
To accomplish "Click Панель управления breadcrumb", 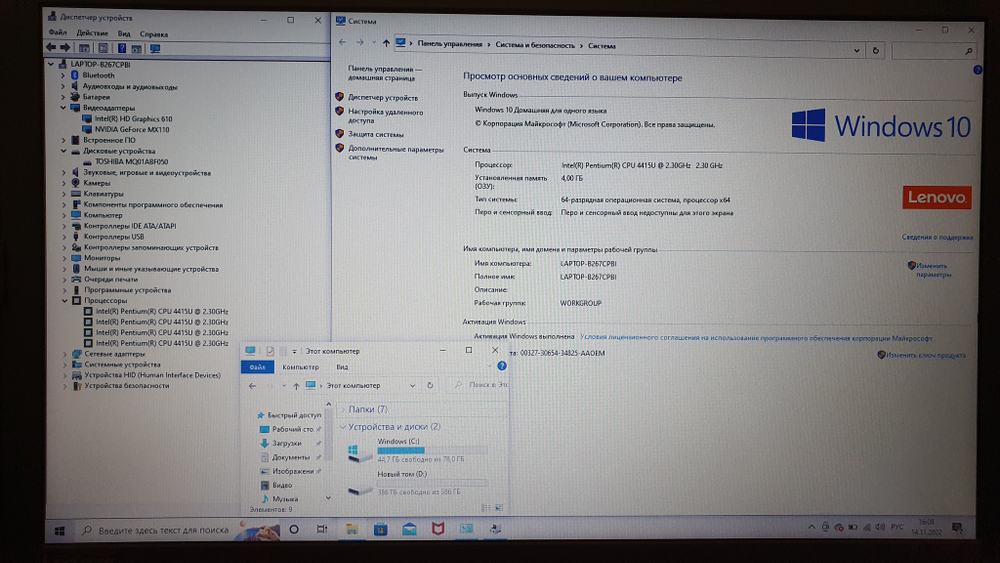I will click(x=450, y=45).
